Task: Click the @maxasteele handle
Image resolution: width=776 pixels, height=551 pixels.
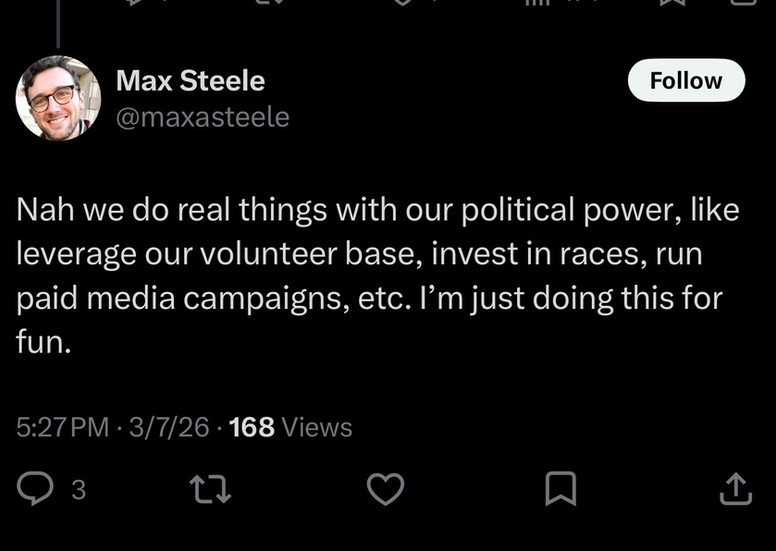Action: (x=202, y=117)
